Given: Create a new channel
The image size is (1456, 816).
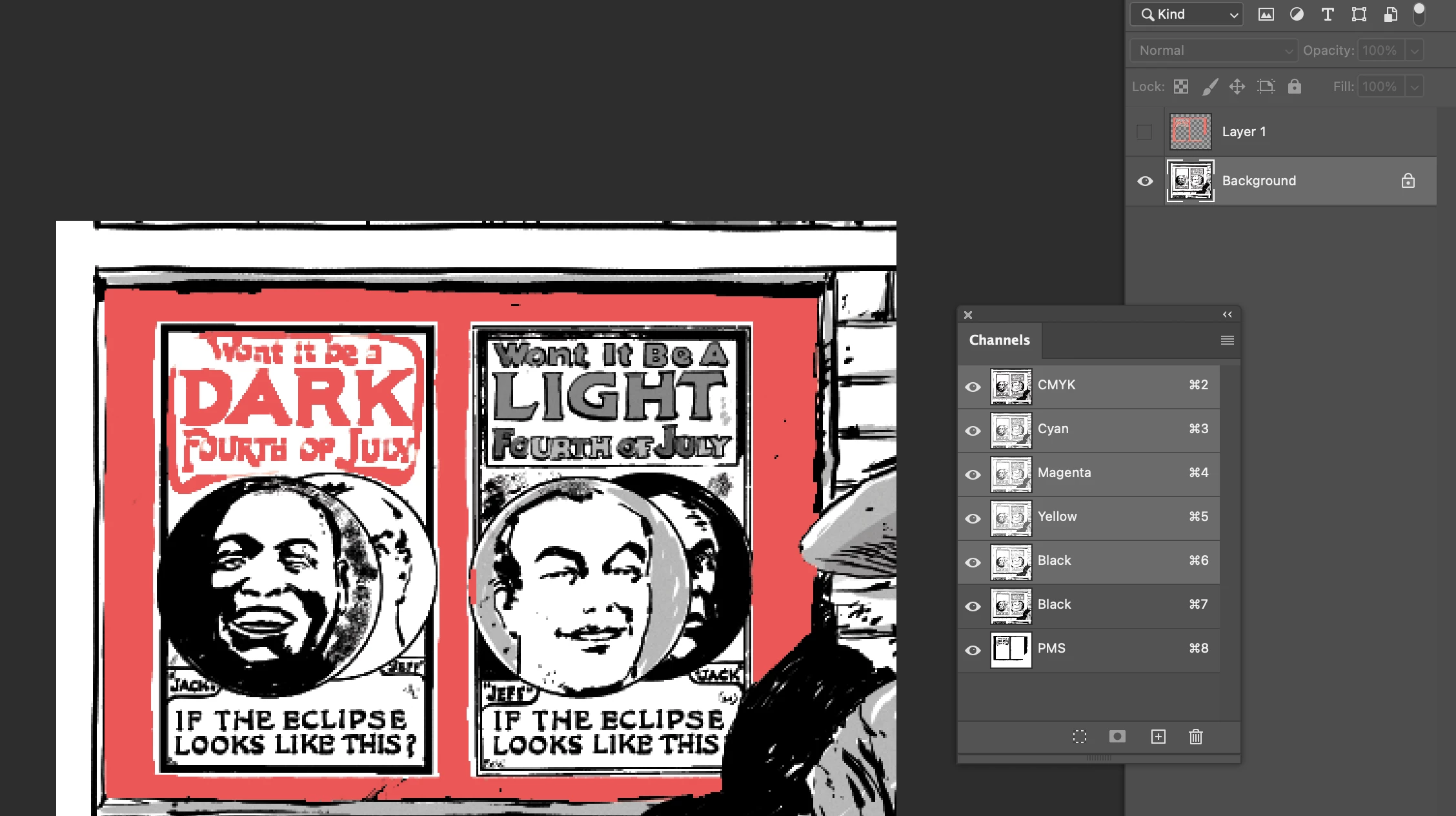Looking at the screenshot, I should pos(1158,737).
